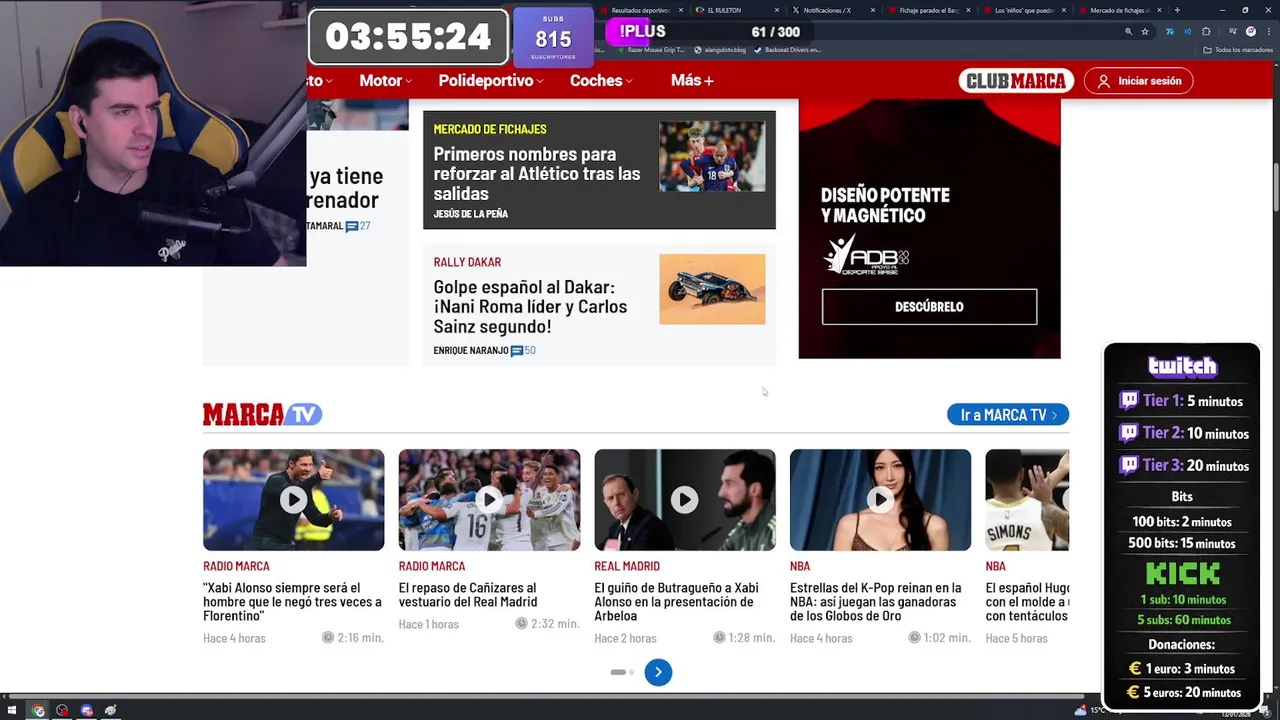The height and width of the screenshot is (720, 1280).
Task: Expand the Polideportivo menu dropdown
Action: point(490,81)
